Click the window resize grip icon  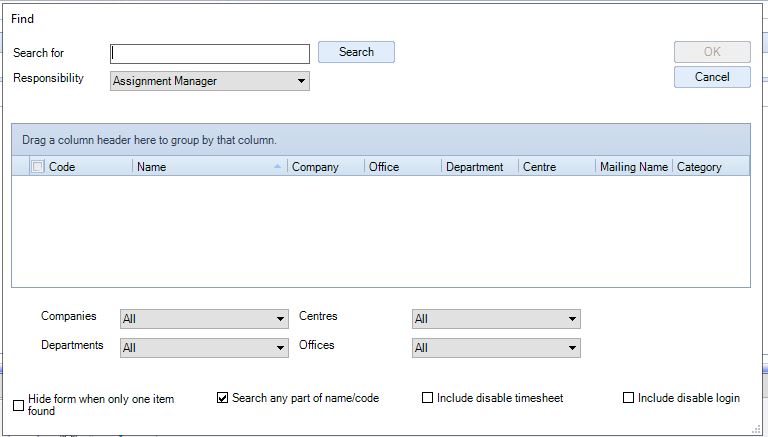757,429
